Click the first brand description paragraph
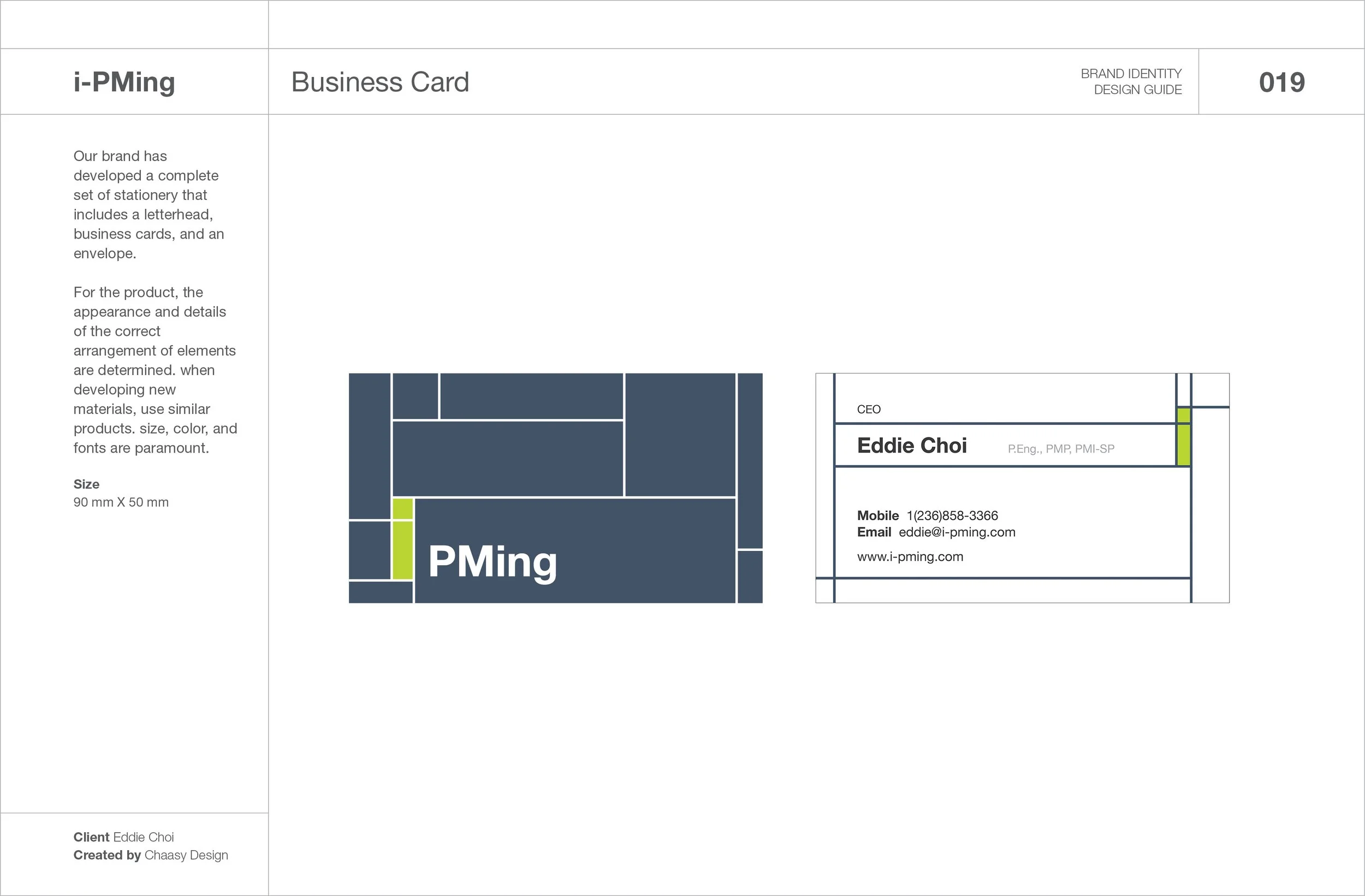This screenshot has width=1365, height=896. [x=149, y=205]
